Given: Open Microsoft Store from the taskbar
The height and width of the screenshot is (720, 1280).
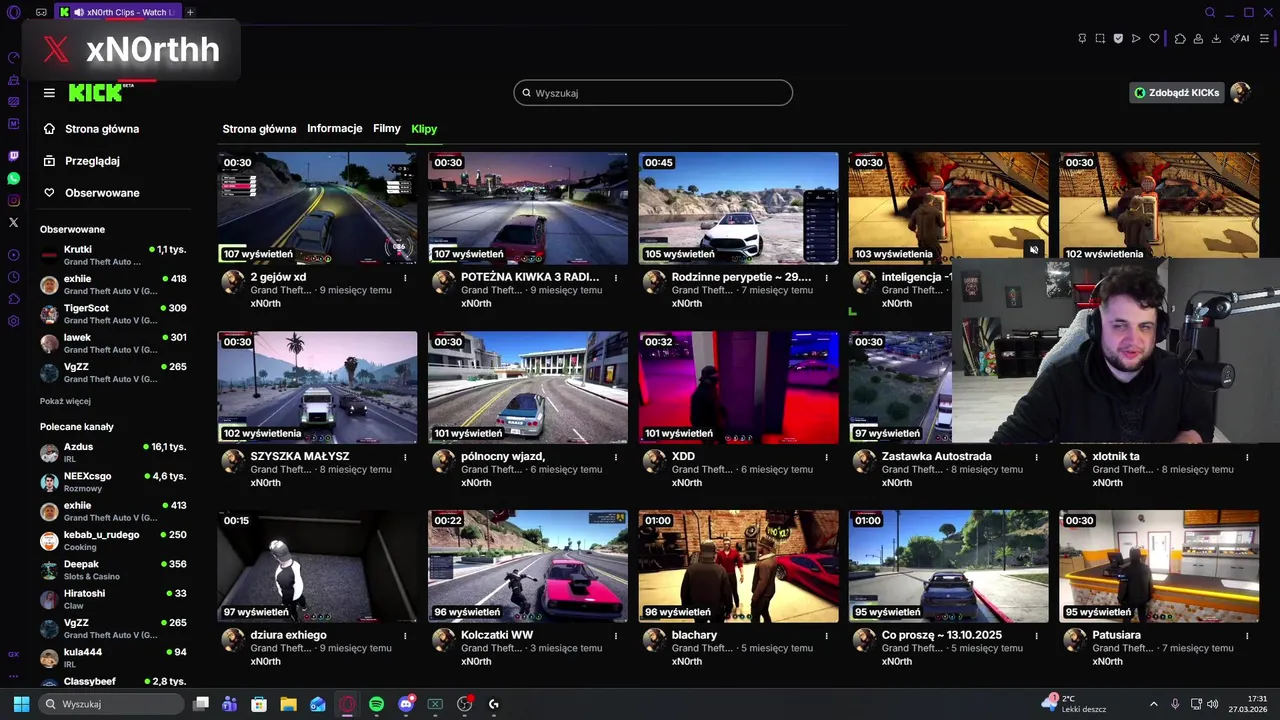Looking at the screenshot, I should (x=259, y=704).
